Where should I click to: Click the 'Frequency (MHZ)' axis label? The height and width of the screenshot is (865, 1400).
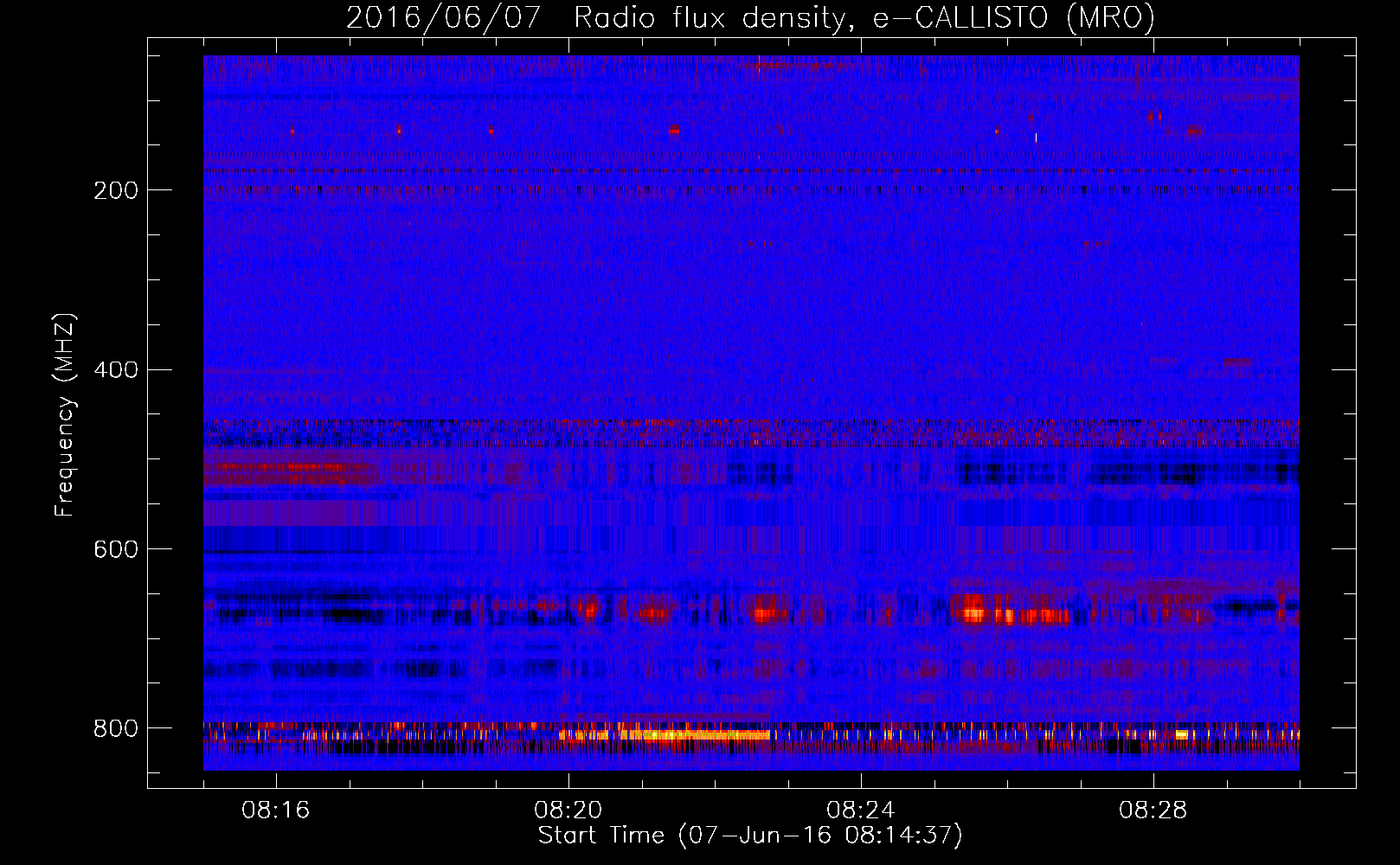65,414
